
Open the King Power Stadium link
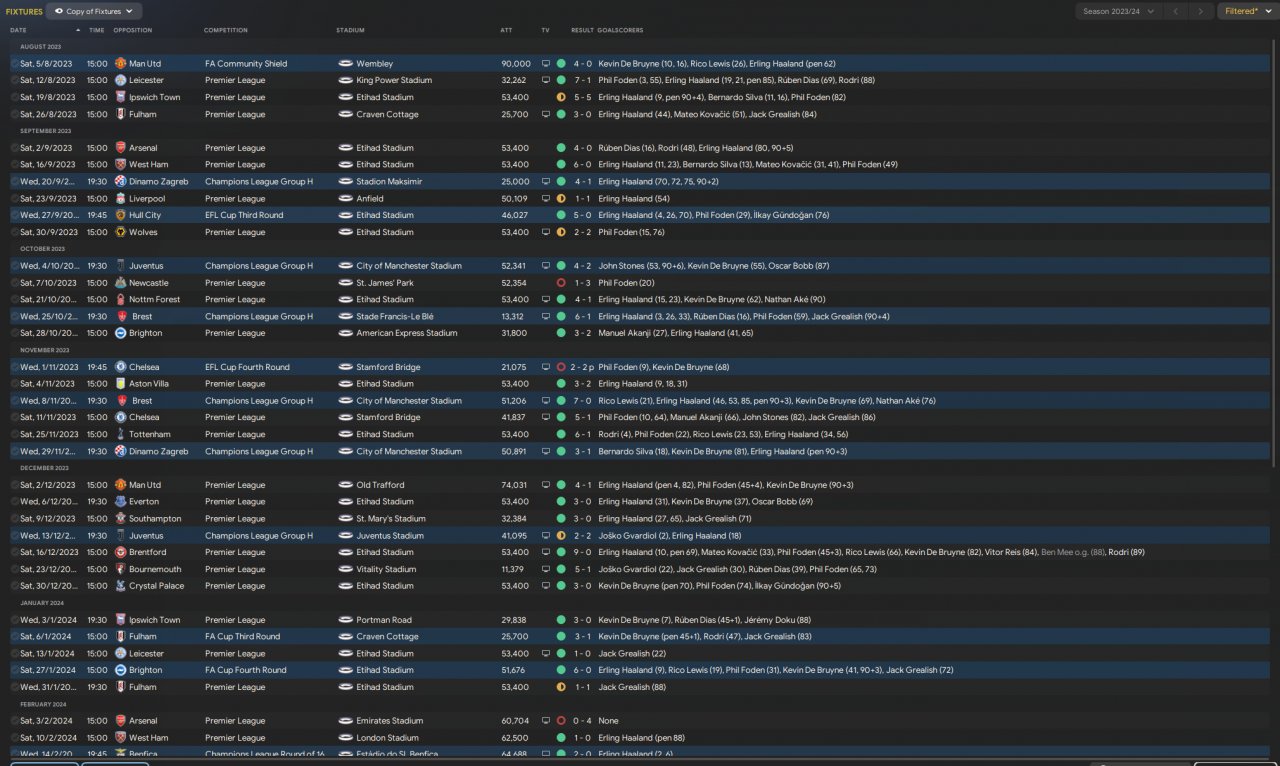click(x=394, y=81)
